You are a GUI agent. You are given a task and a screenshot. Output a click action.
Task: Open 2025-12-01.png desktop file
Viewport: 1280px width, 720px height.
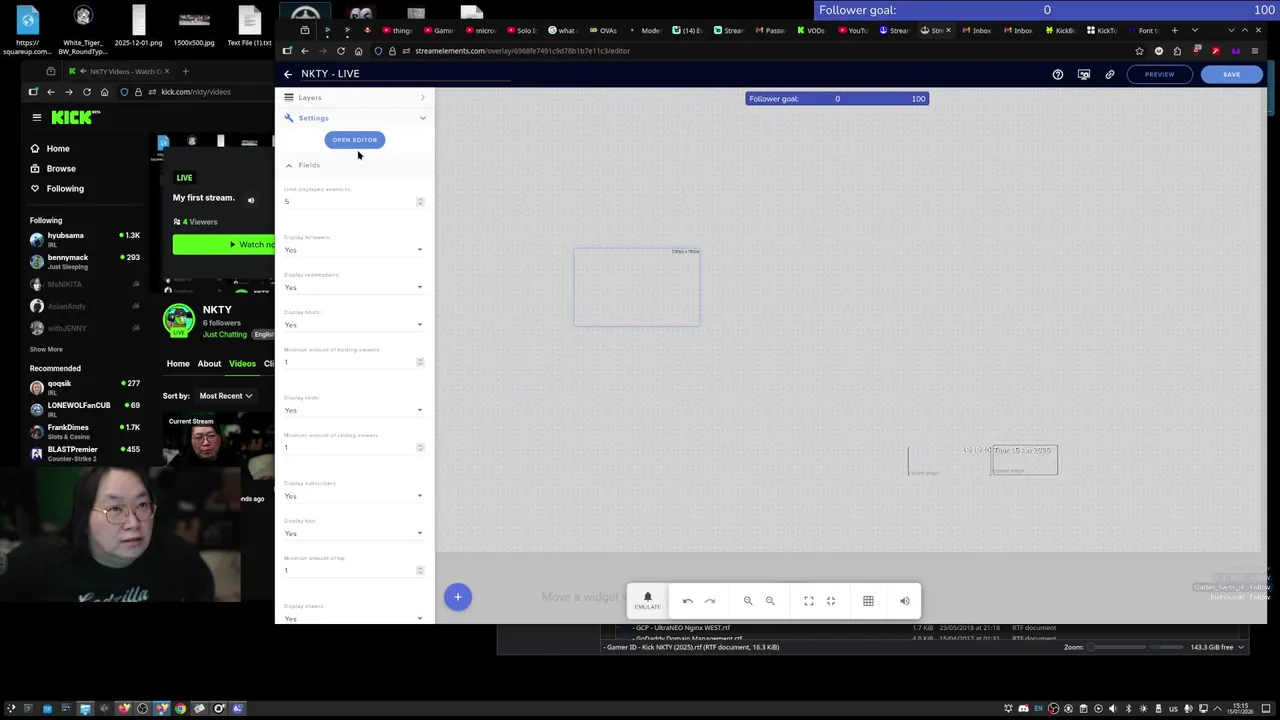(x=138, y=28)
